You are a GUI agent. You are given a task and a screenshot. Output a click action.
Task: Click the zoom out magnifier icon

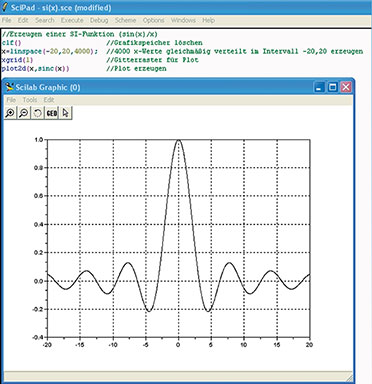tap(24, 113)
